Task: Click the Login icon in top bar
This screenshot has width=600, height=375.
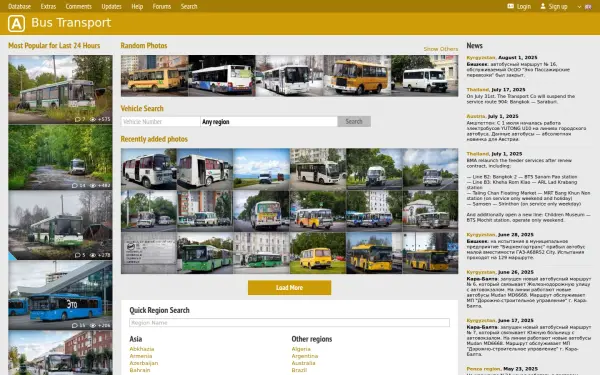Action: coord(510,6)
